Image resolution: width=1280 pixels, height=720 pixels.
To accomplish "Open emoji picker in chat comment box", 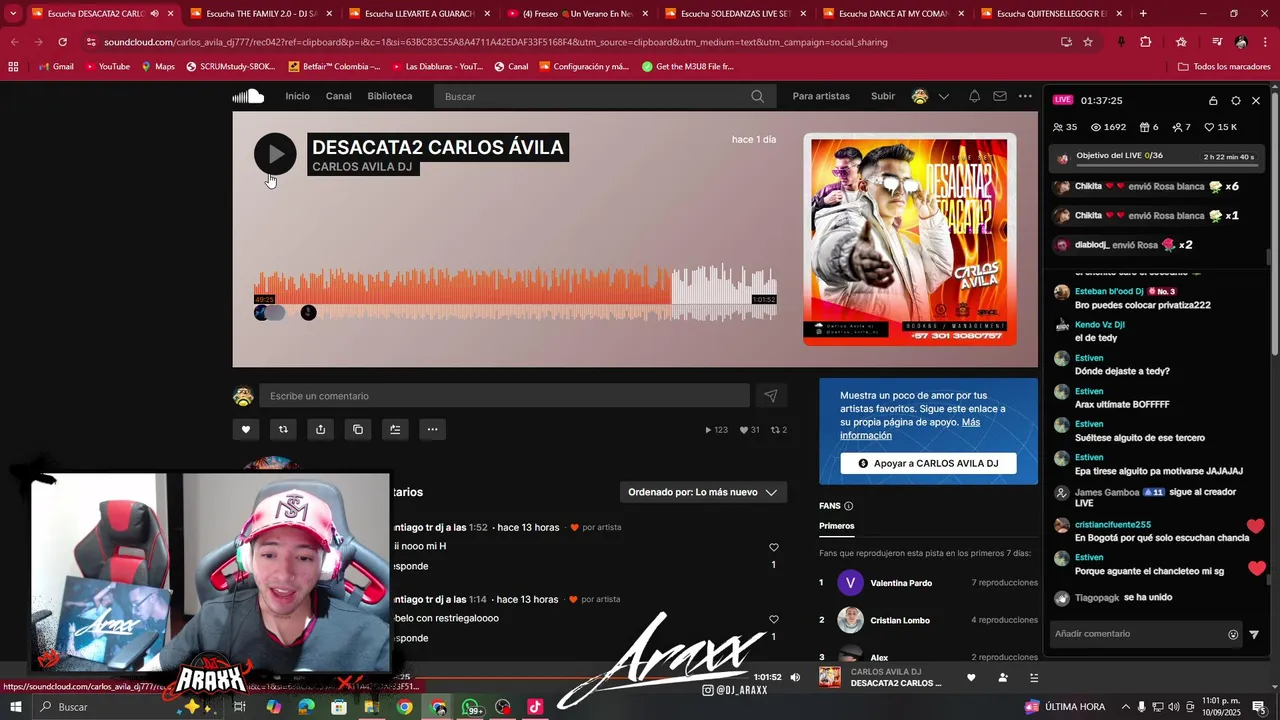I will 1233,634.
